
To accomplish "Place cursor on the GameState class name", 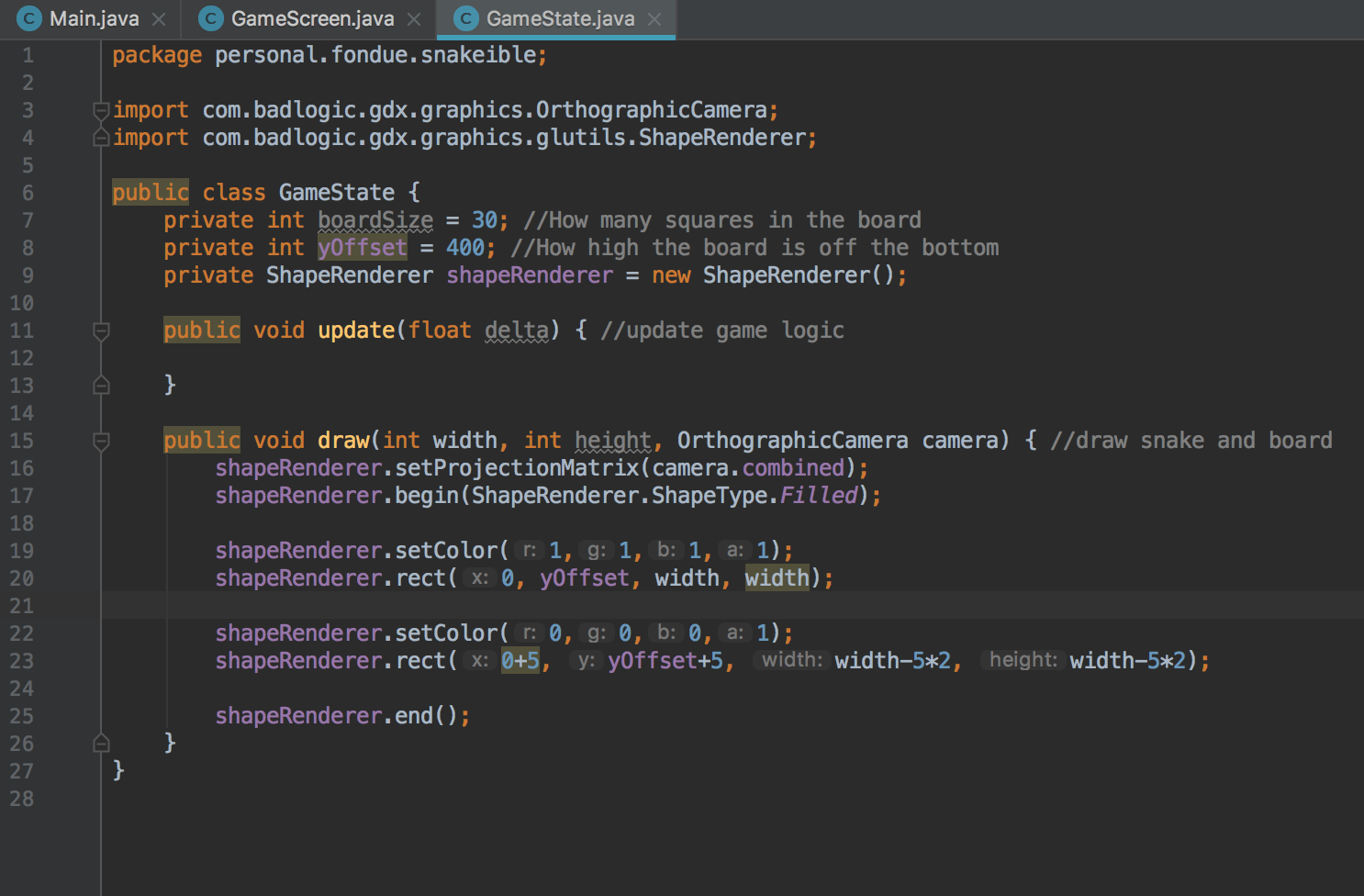I will point(337,193).
